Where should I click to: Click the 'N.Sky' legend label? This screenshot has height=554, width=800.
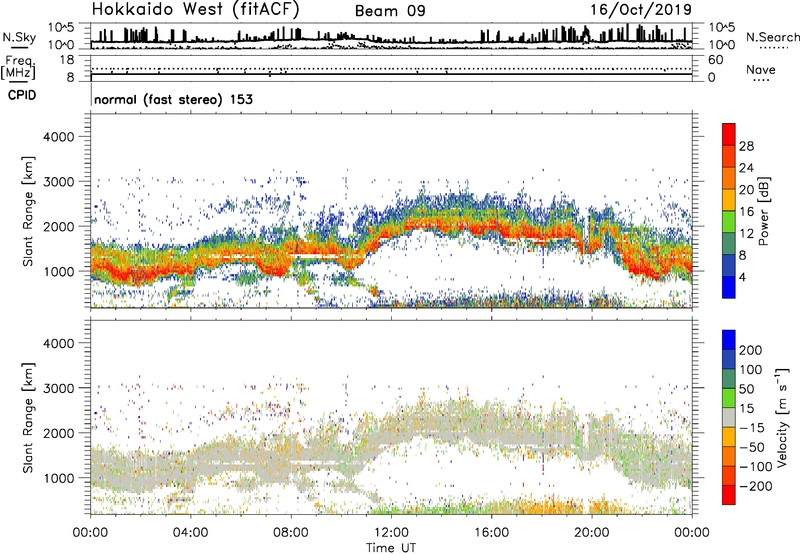point(19,37)
